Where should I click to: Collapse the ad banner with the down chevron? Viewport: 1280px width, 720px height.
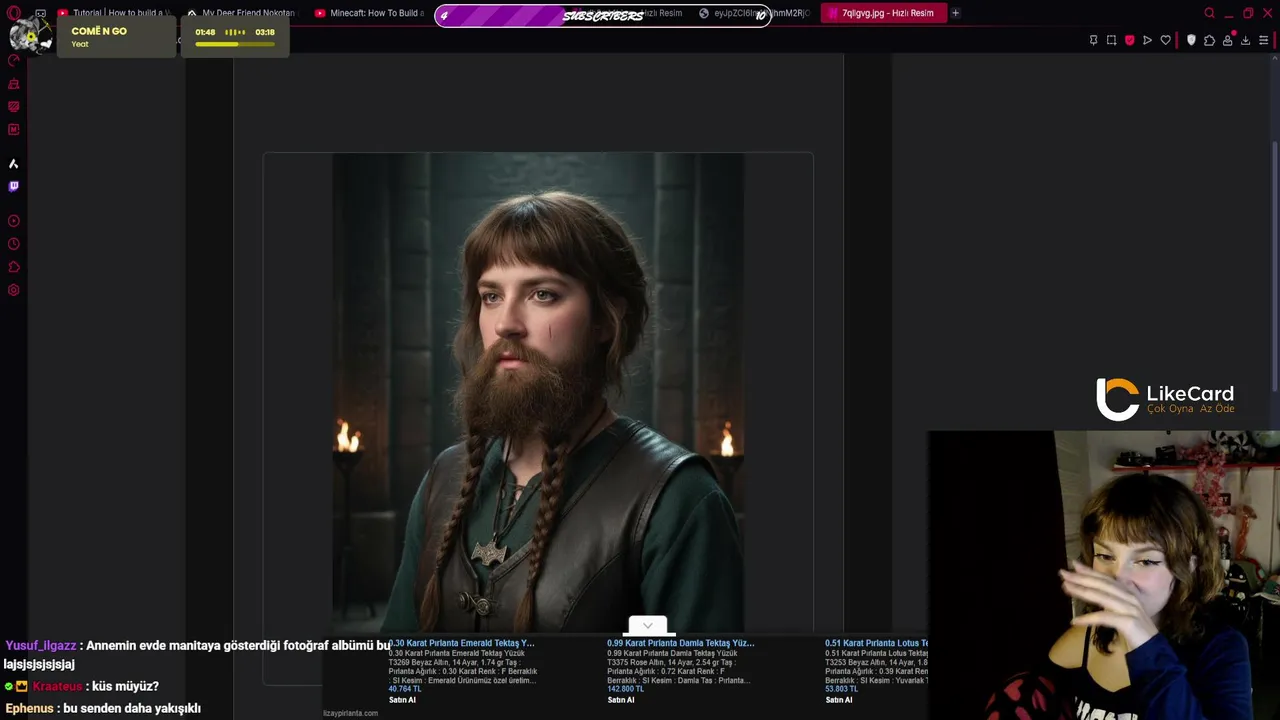click(647, 626)
